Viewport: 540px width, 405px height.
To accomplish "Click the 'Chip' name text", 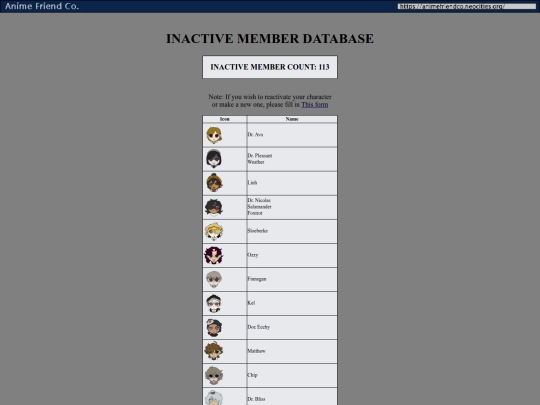I will tap(252, 375).
